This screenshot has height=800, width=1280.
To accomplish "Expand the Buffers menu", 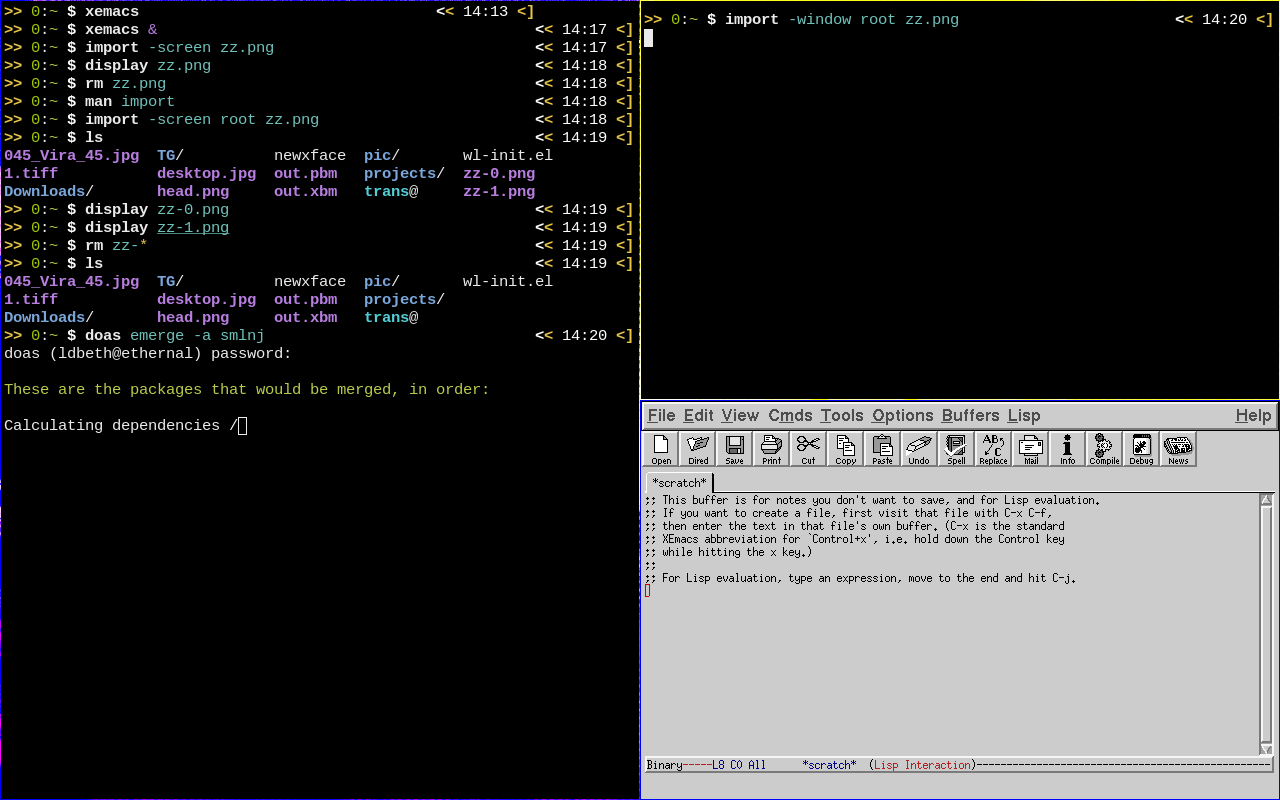I will click(970, 416).
